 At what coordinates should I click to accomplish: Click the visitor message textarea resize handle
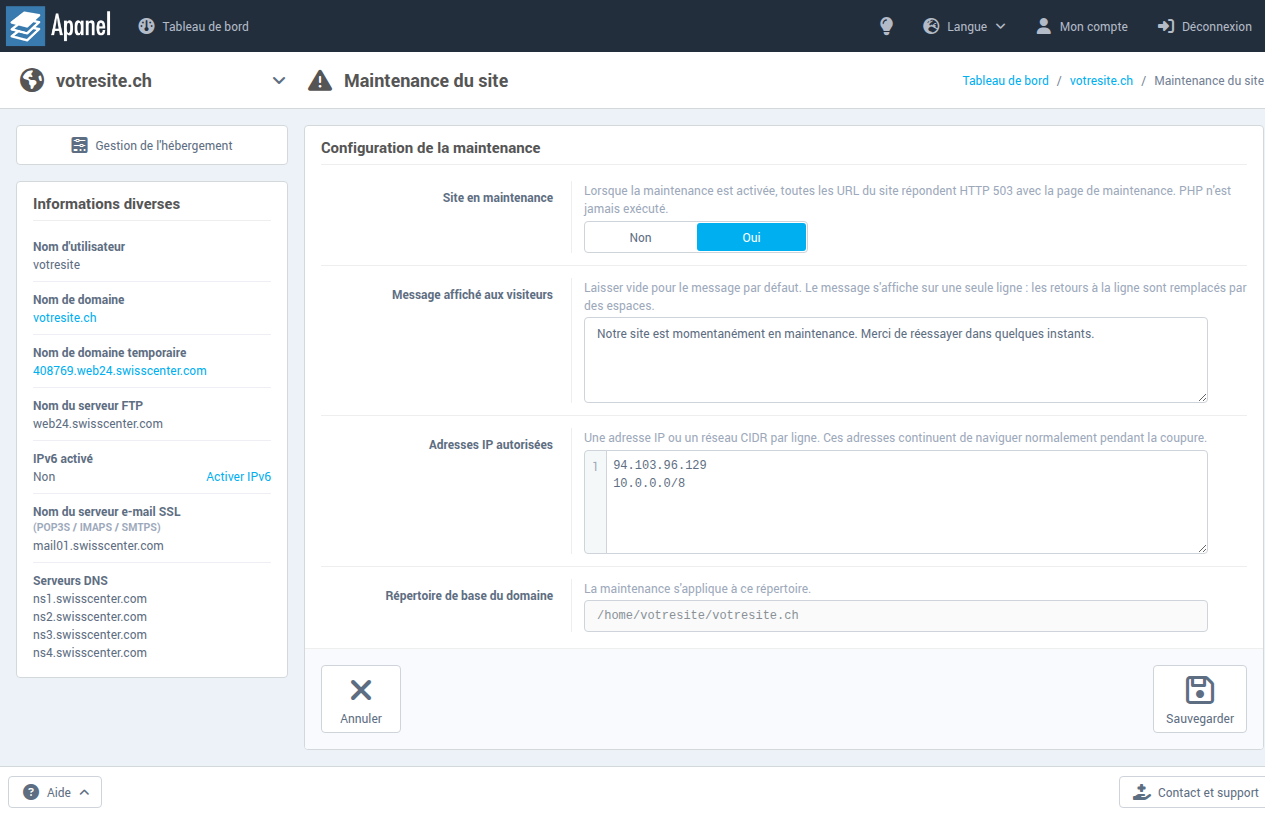point(1201,396)
